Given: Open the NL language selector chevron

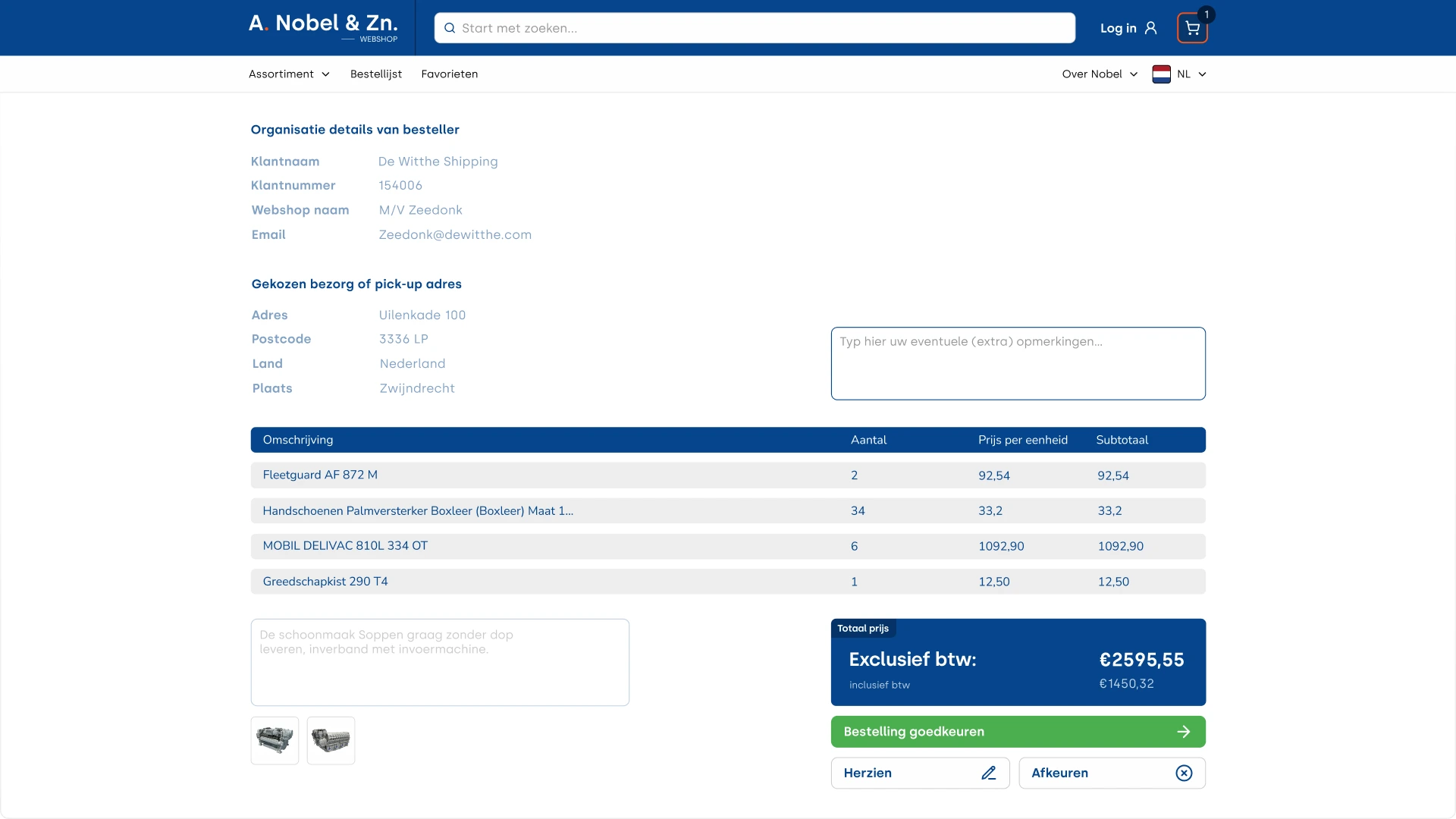Looking at the screenshot, I should point(1202,74).
